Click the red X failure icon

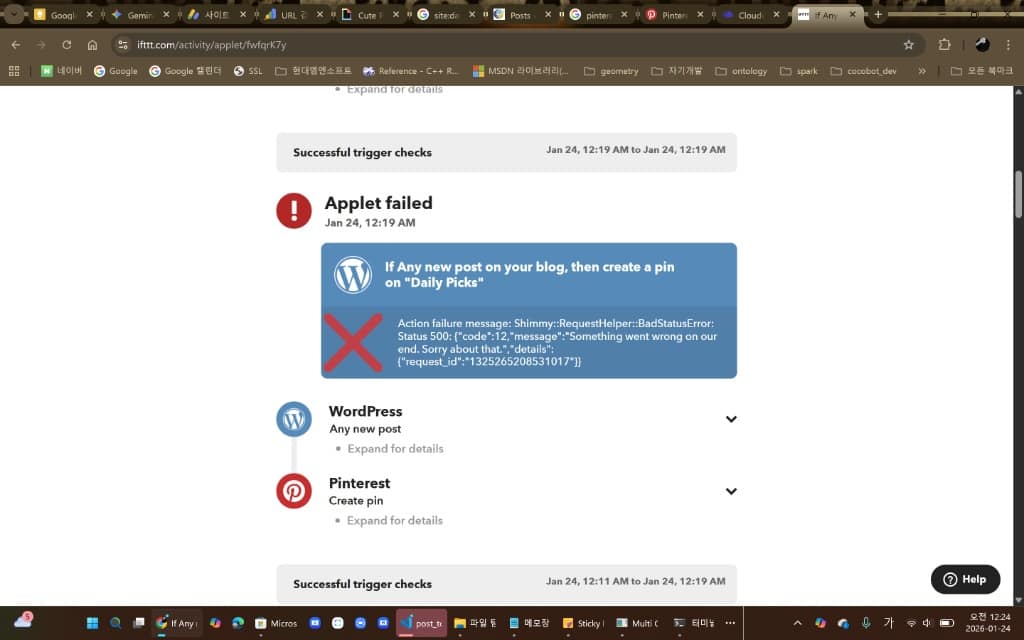tap(353, 342)
